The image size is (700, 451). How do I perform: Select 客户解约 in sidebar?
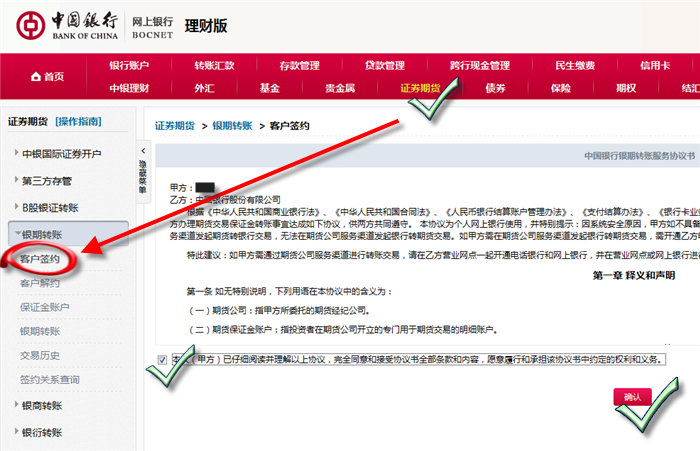click(40, 283)
